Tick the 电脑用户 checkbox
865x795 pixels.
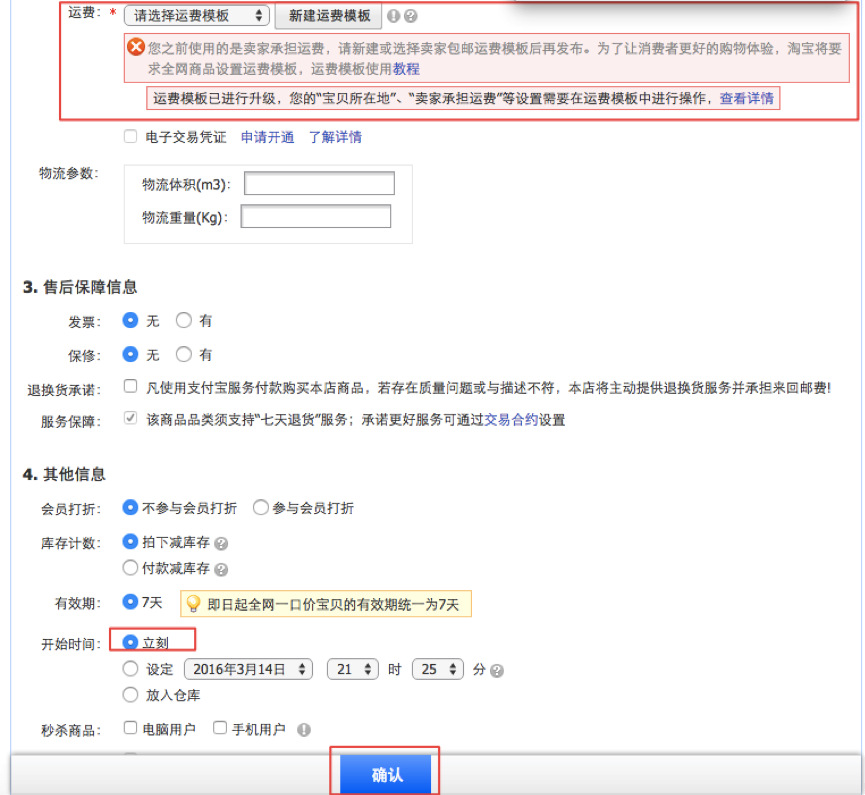click(130, 729)
